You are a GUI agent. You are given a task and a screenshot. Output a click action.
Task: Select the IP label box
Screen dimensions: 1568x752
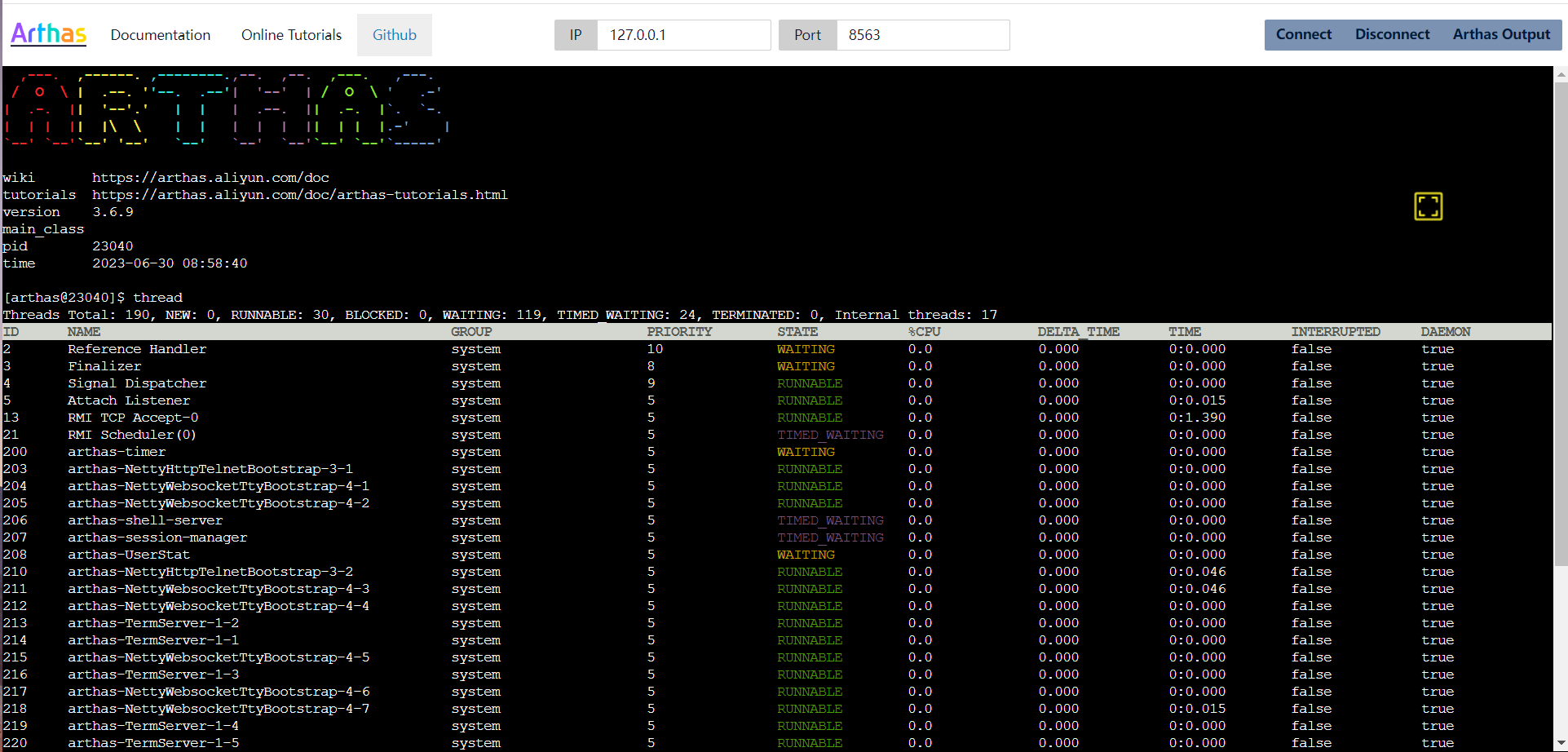pos(576,35)
